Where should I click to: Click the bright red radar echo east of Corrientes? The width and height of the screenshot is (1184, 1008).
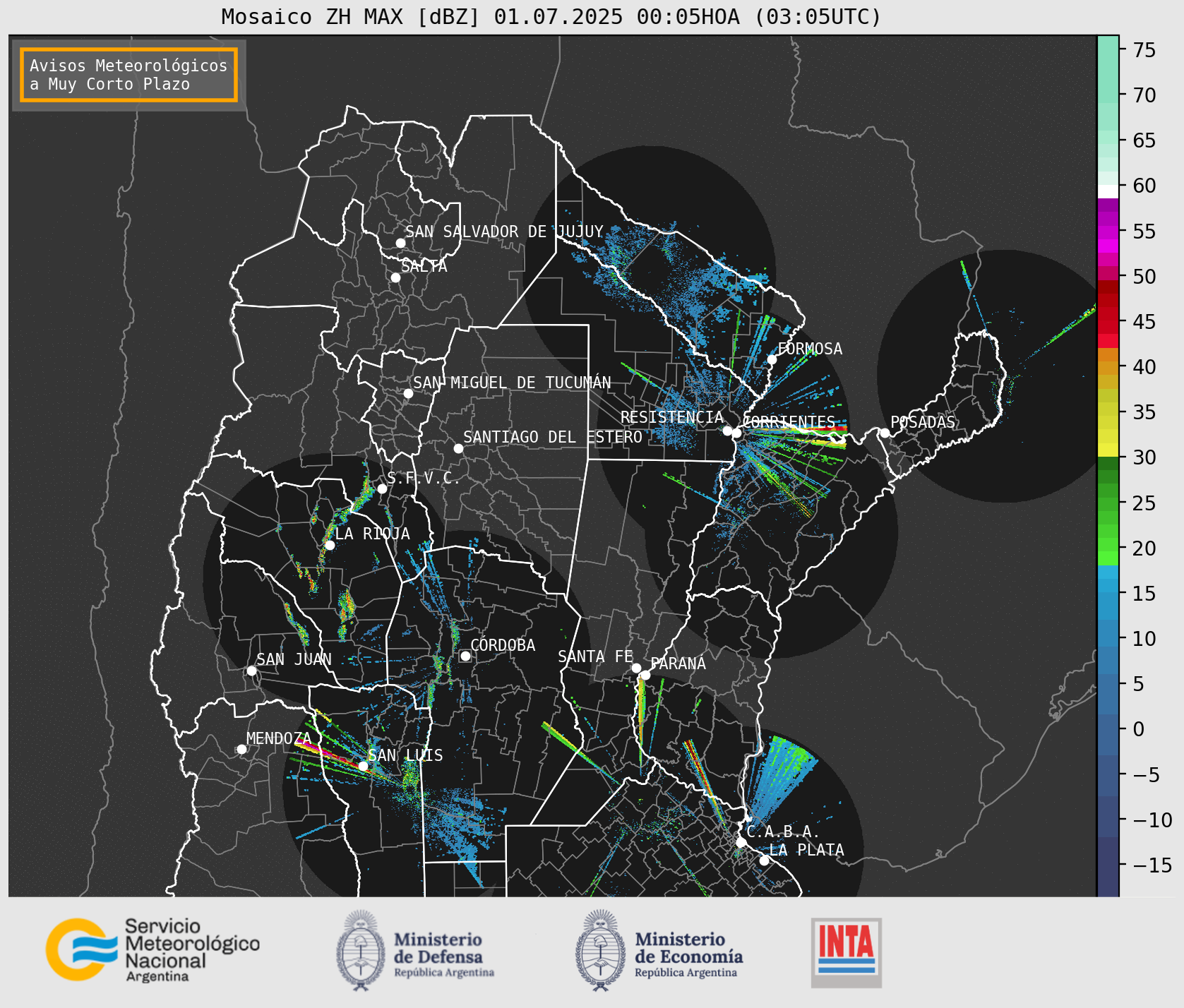pyautogui.click(x=835, y=428)
